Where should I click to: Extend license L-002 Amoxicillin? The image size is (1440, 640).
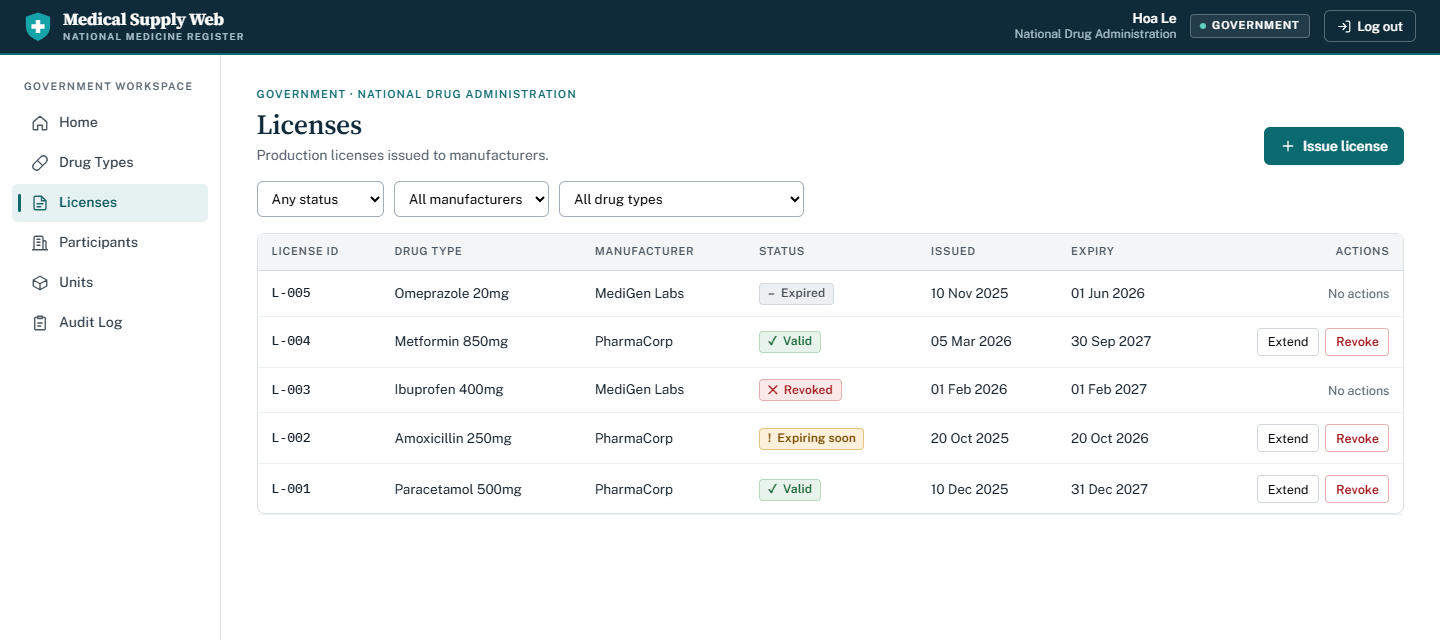click(1287, 438)
